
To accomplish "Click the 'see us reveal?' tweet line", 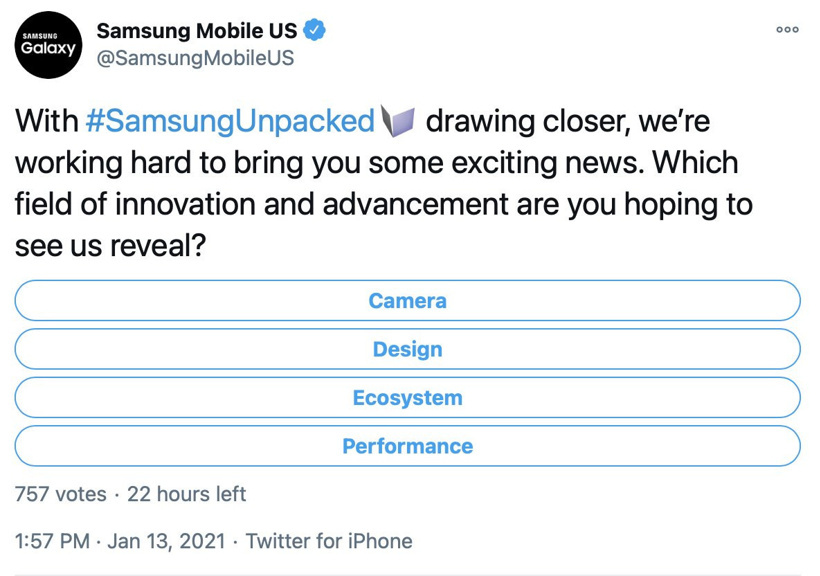I will 111,246.
